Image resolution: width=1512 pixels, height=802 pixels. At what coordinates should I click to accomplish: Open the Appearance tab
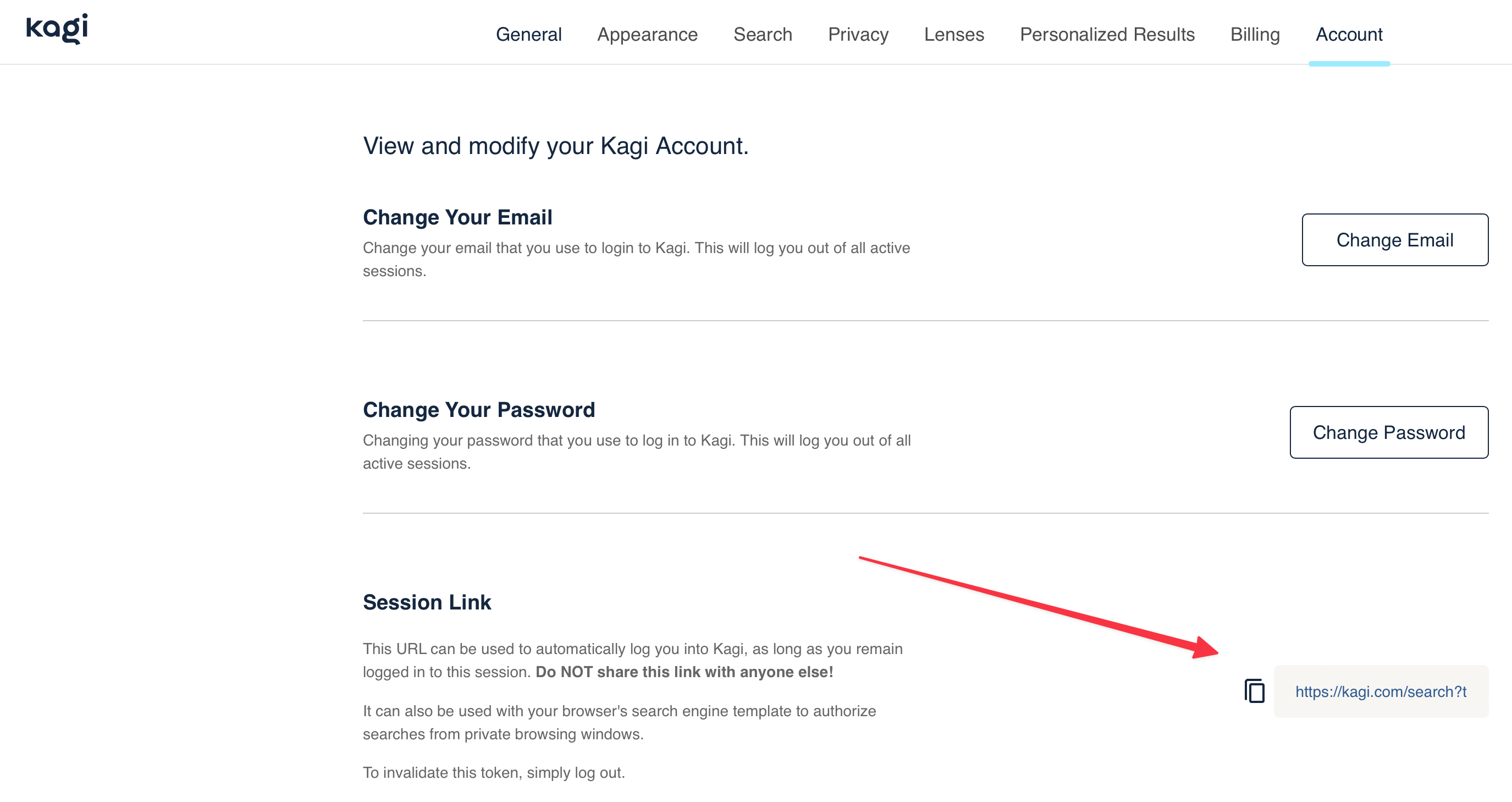647,34
